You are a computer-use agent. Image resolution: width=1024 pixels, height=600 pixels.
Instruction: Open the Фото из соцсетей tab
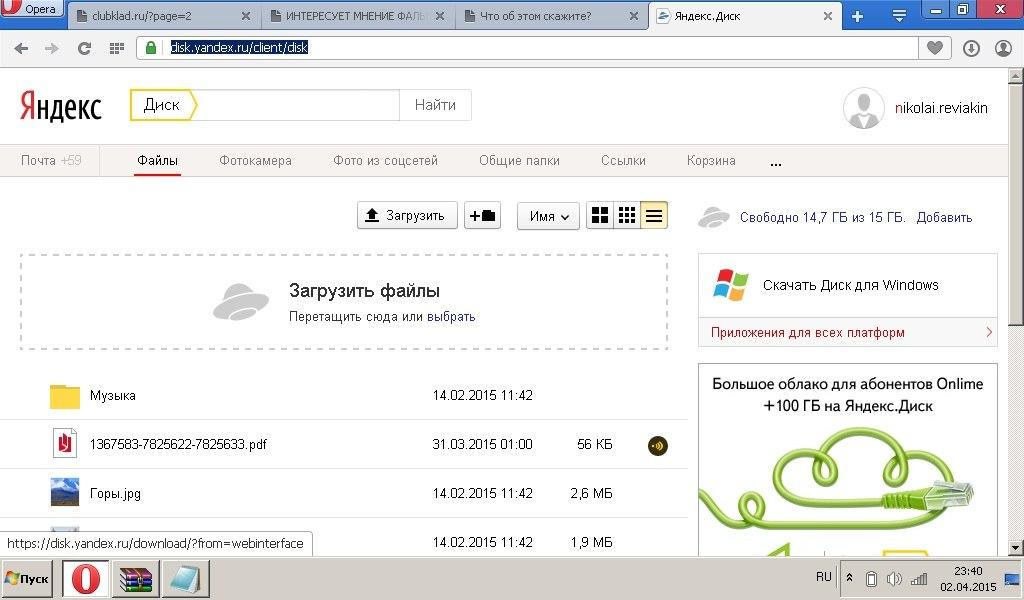[385, 161]
